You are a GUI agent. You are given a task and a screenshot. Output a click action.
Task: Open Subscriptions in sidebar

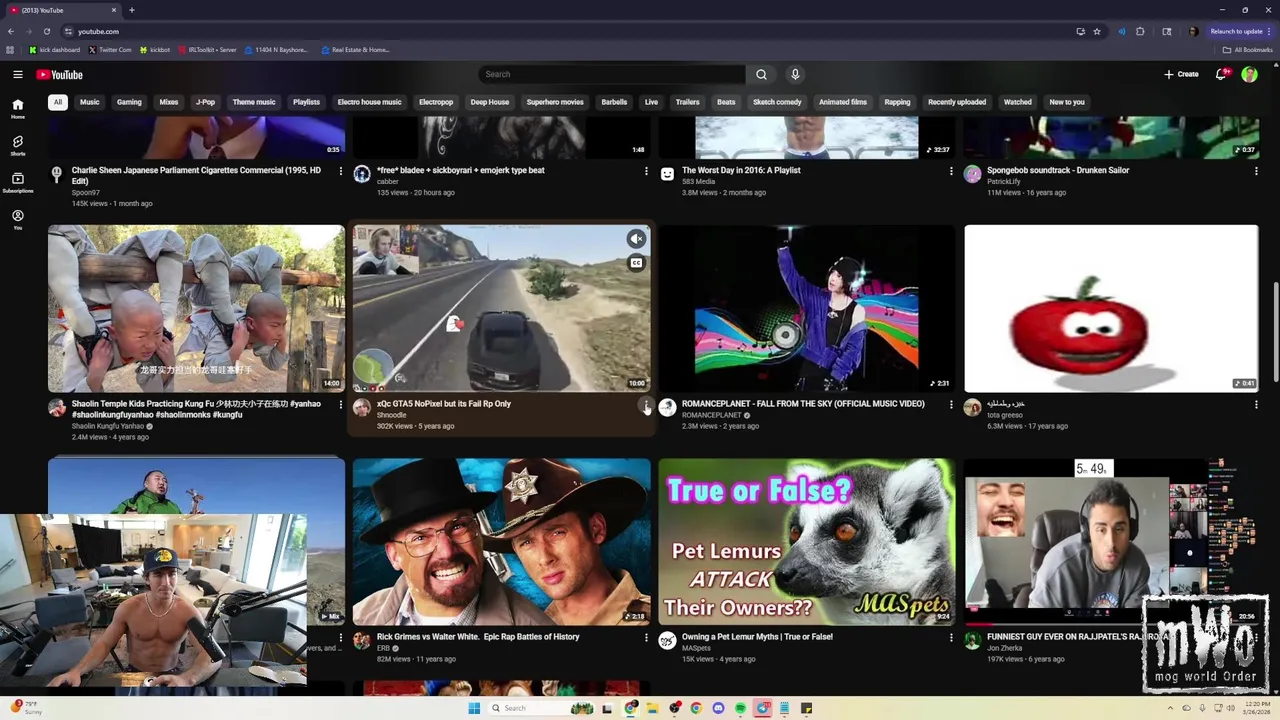[18, 183]
